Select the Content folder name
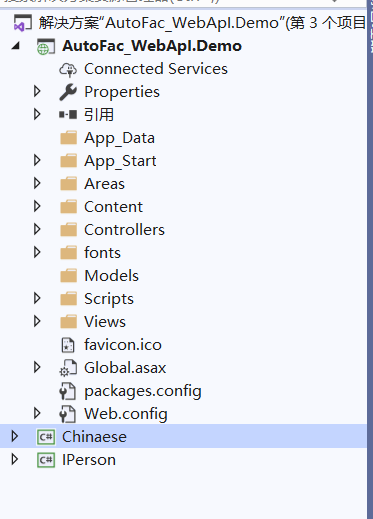373x519 pixels. pos(113,207)
